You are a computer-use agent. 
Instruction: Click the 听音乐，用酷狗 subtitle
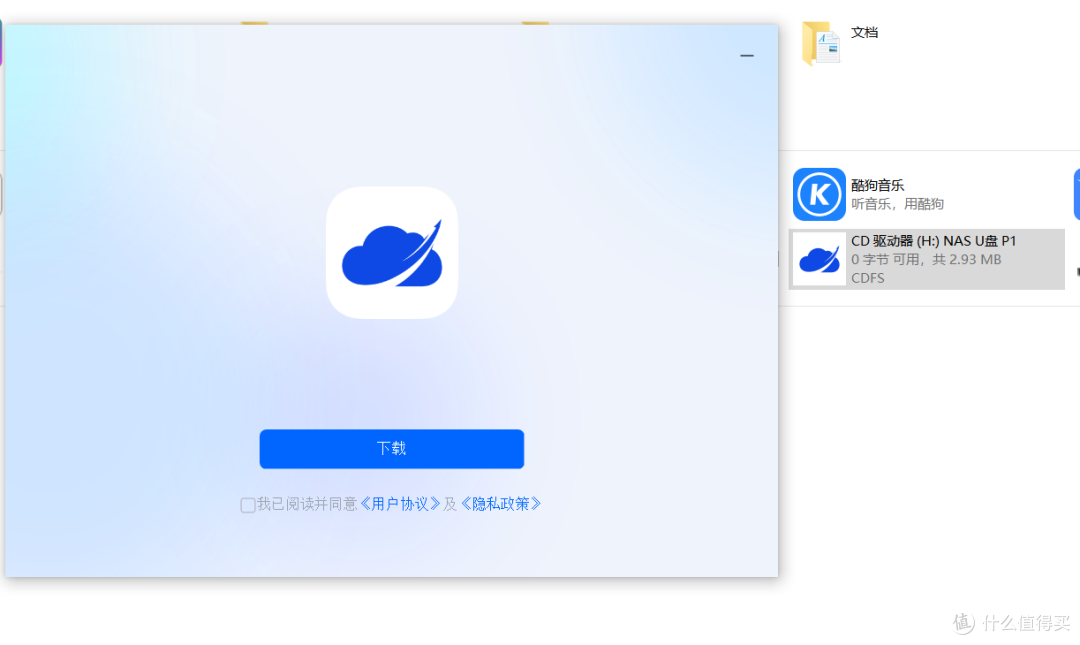[x=897, y=204]
